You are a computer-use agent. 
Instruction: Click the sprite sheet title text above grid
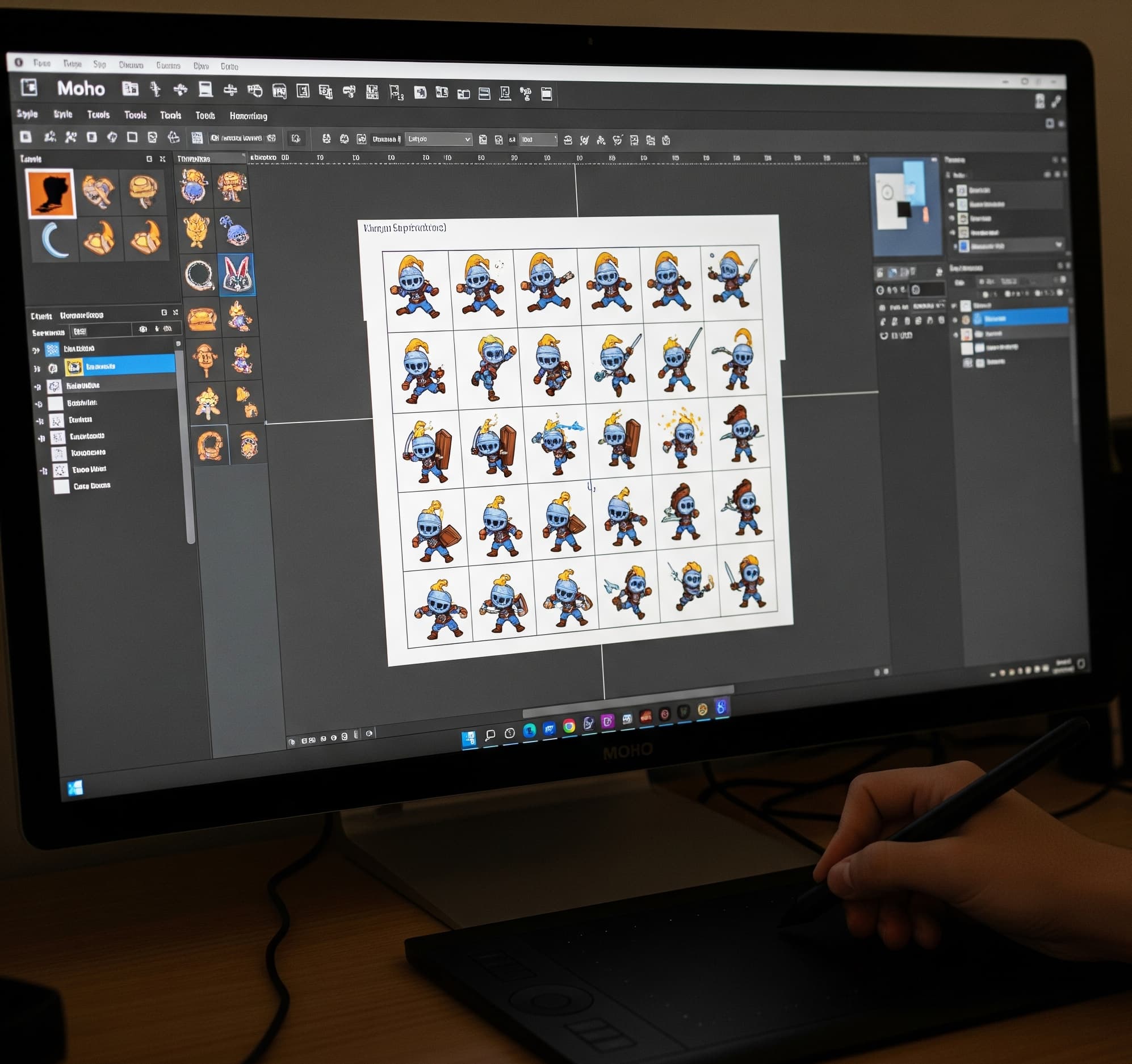(x=404, y=228)
